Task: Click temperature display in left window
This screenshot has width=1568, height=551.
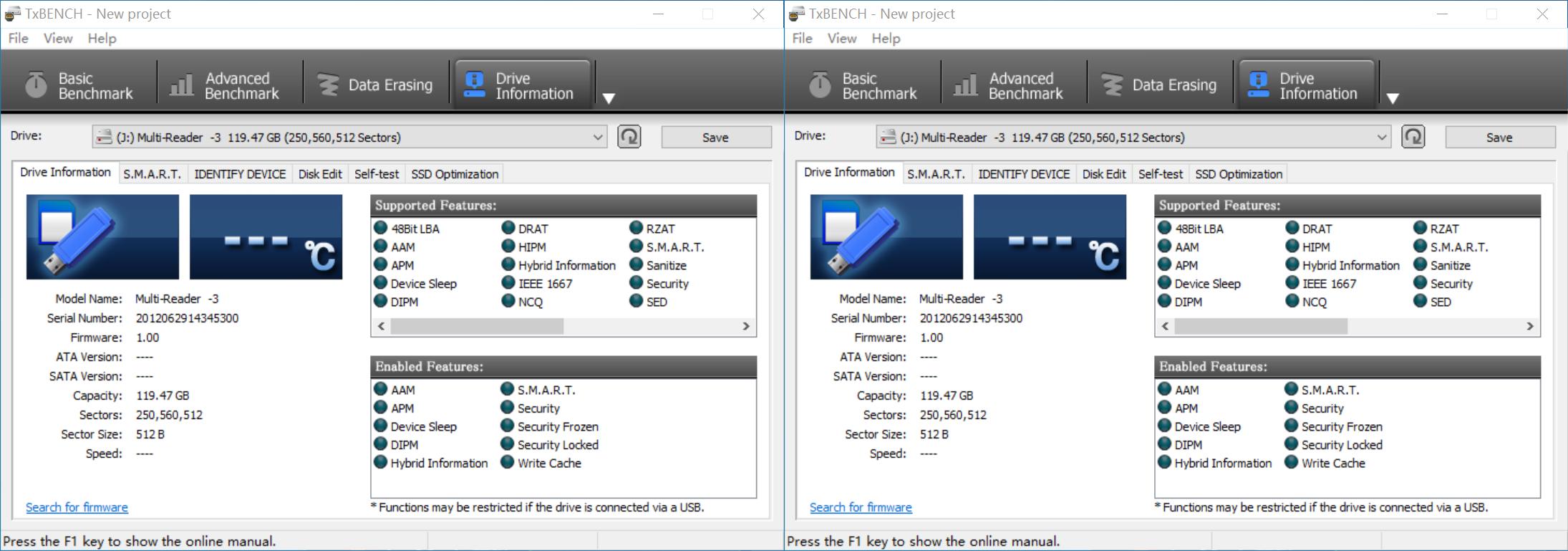Action: [x=266, y=236]
